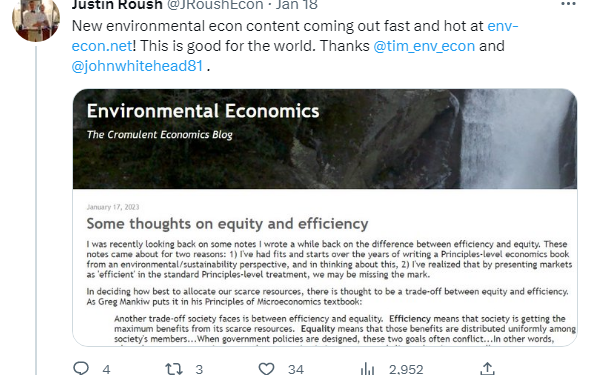Click the retweet count number 3
Screen dimensions: 592x375
point(199,369)
